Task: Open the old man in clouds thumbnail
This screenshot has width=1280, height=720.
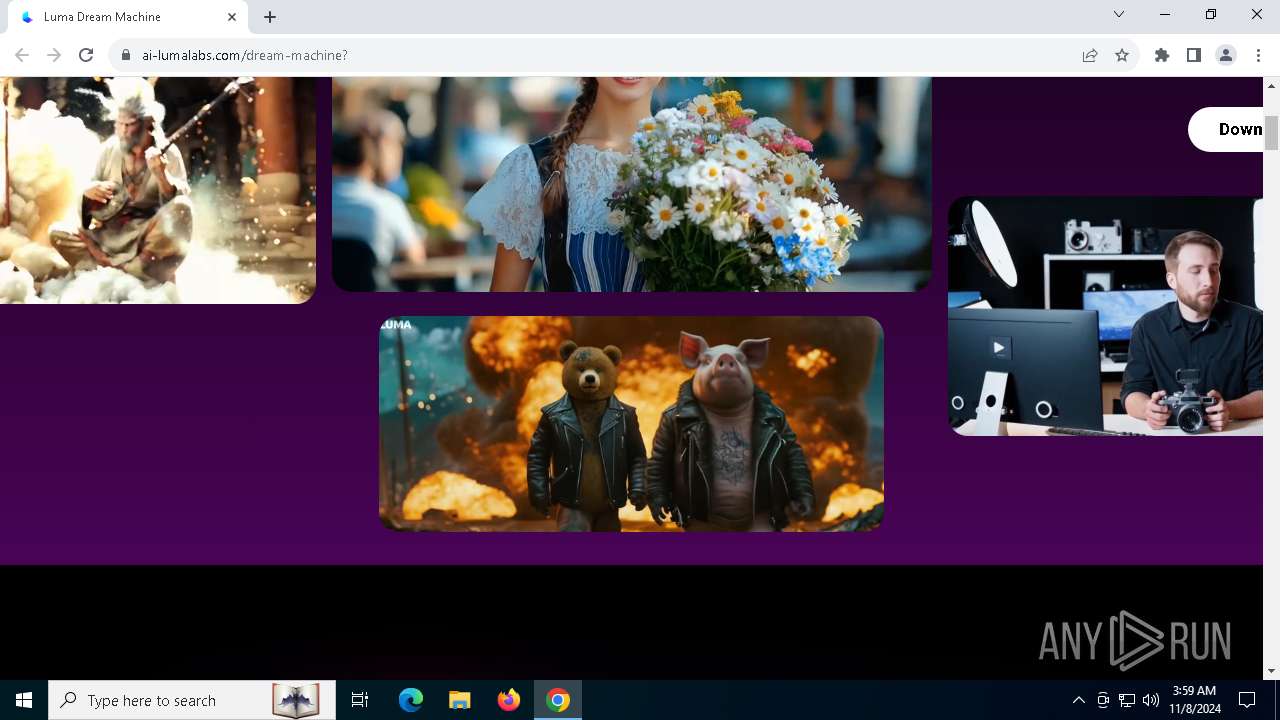Action: coord(158,190)
